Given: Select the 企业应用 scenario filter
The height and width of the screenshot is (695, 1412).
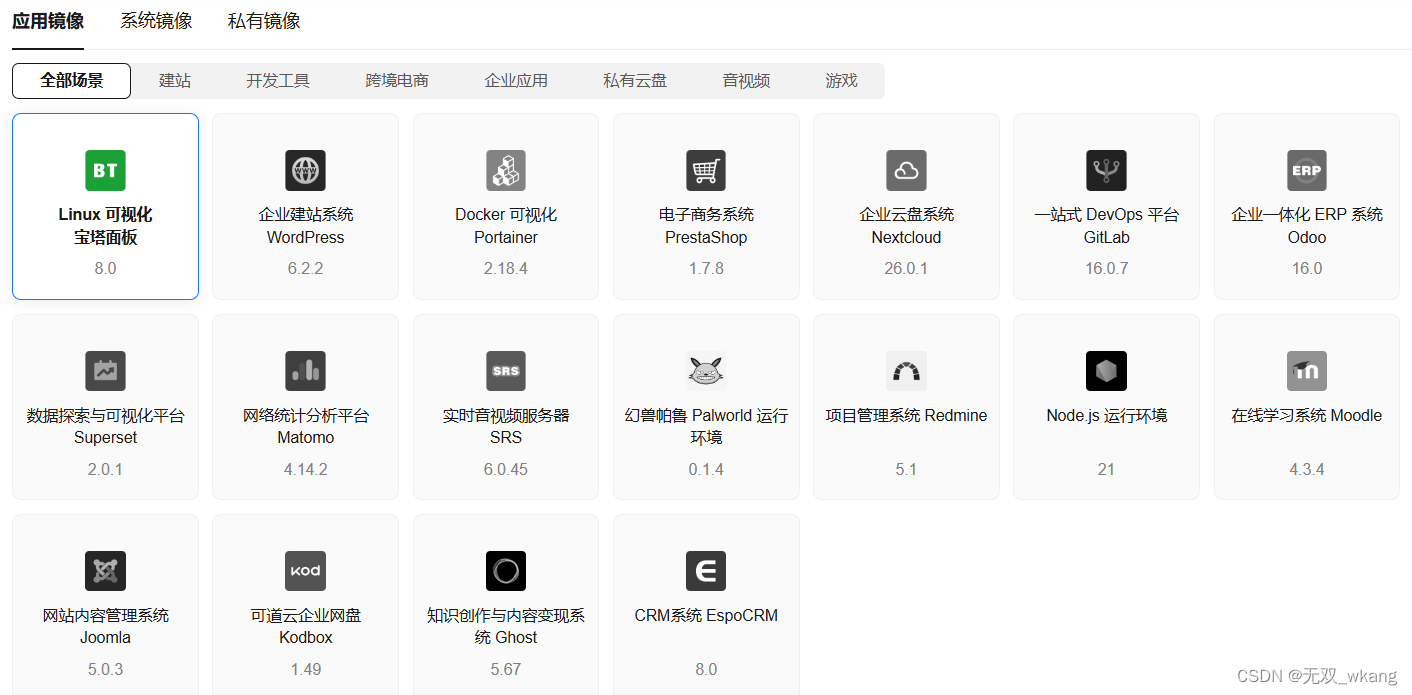Looking at the screenshot, I should 516,81.
